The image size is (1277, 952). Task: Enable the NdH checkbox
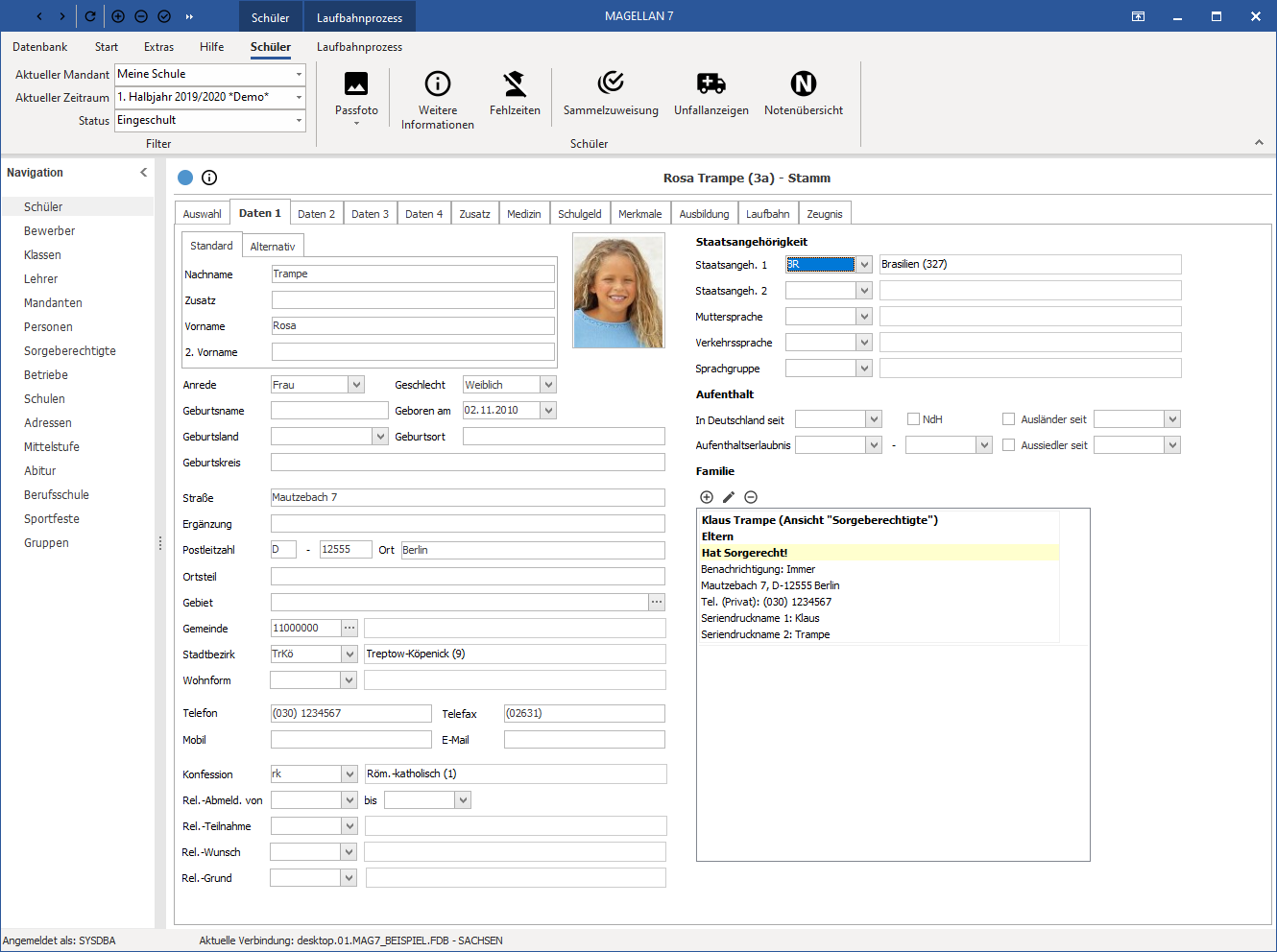pos(914,419)
